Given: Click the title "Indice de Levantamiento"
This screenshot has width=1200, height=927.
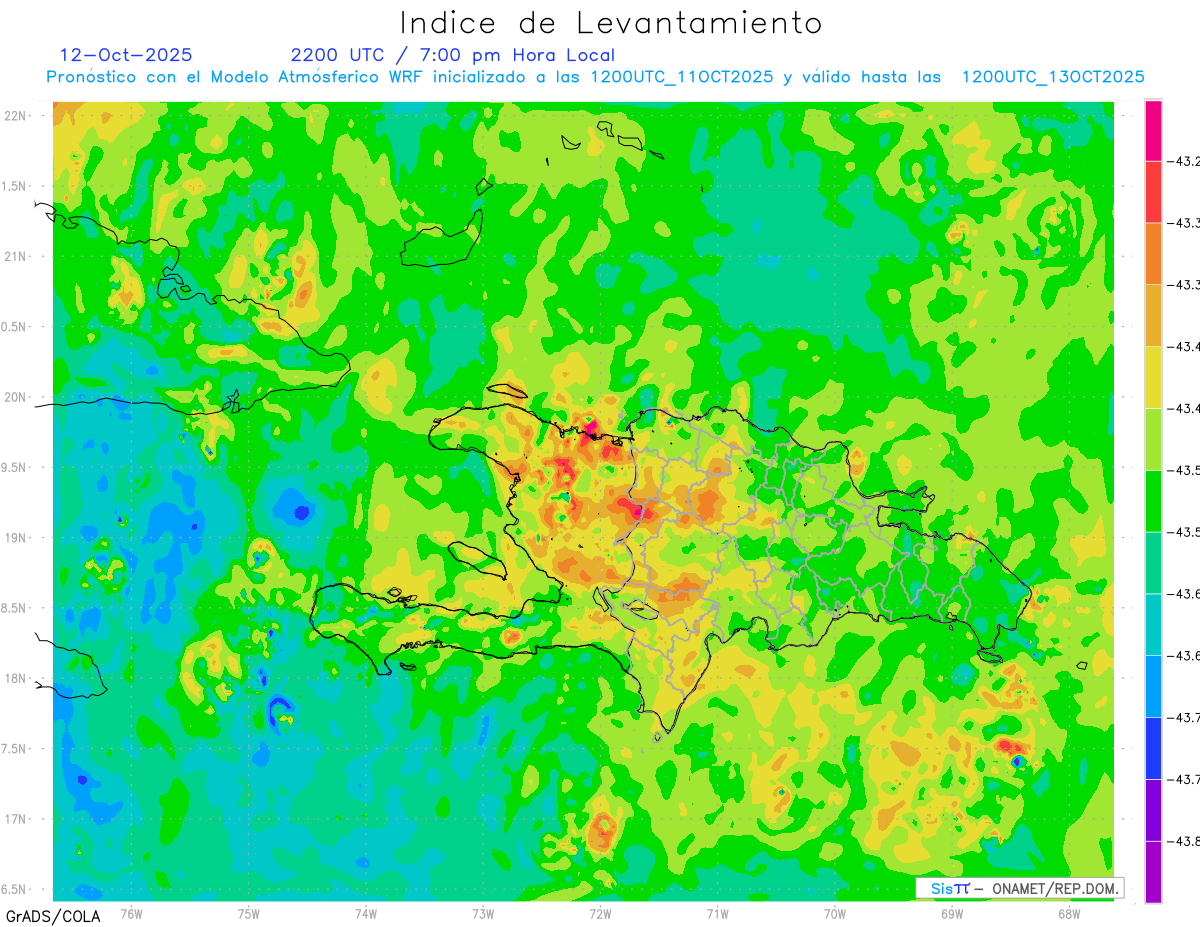Looking at the screenshot, I should (611, 22).
